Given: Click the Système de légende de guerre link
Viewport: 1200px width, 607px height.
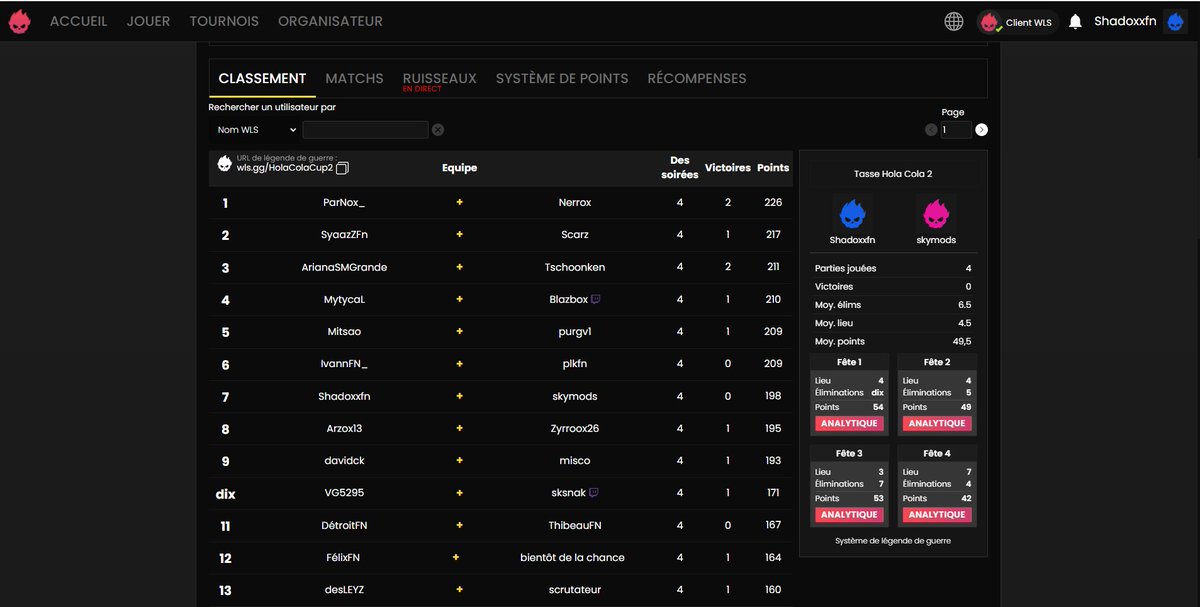Looking at the screenshot, I should click(x=892, y=540).
